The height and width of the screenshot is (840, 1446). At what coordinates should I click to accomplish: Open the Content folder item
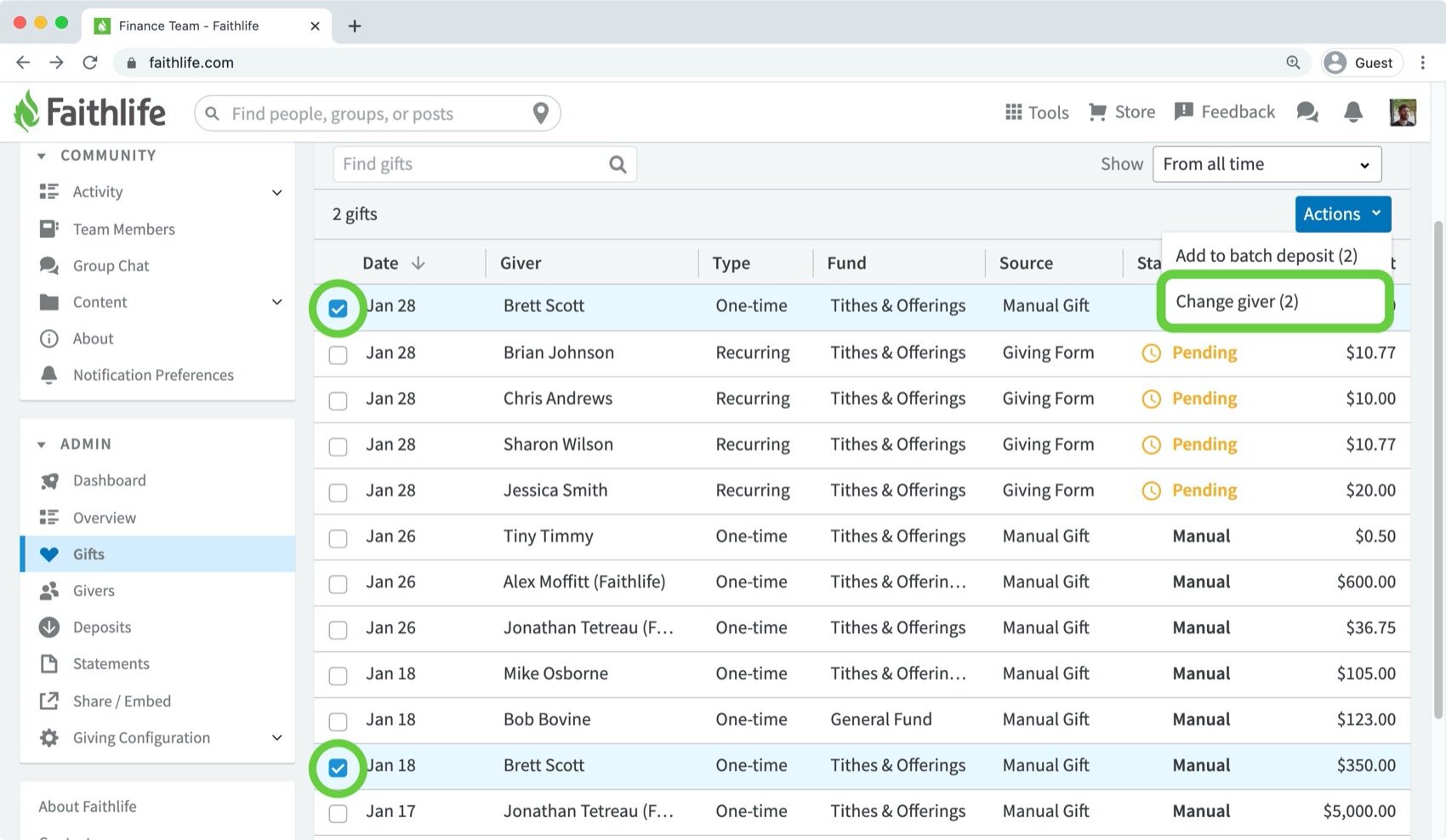[x=100, y=302]
